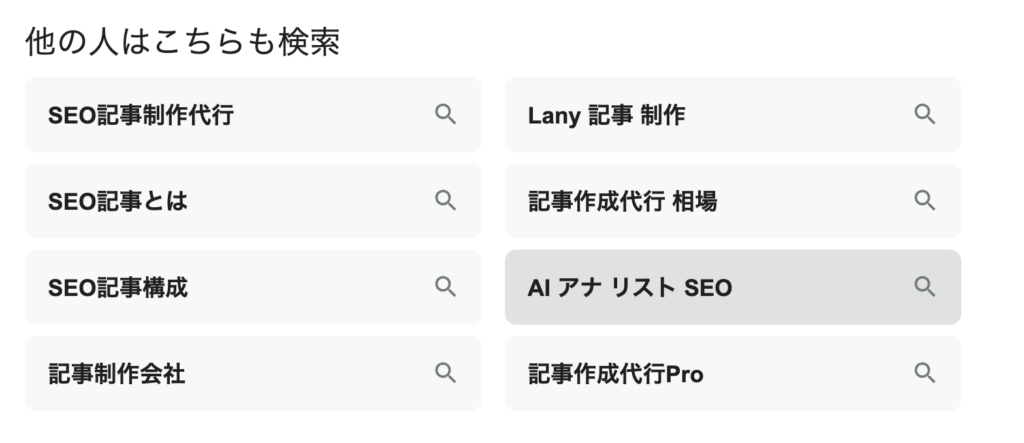Click magnifier icon beside 記事作成代行 相場
Screen dimensions: 1024x443
(924, 200)
